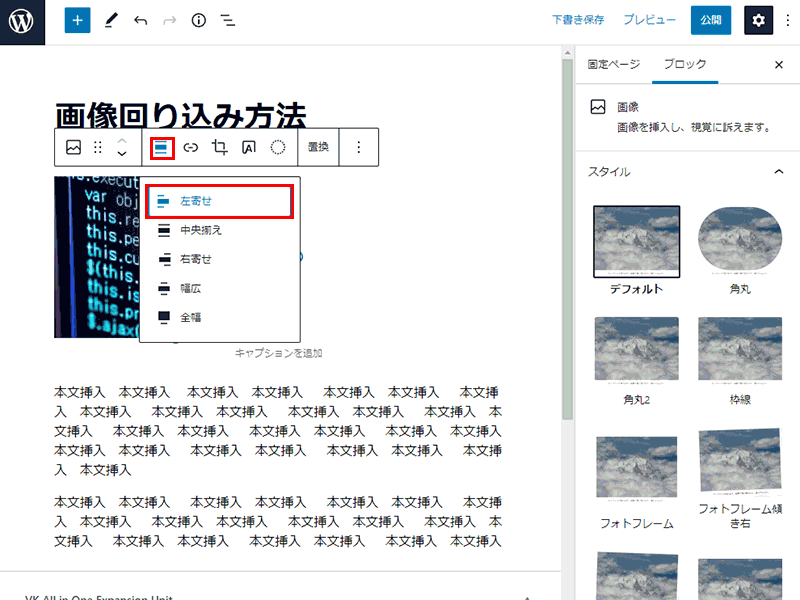Toggle the settings gear sidebar button
Image resolution: width=800 pixels, height=600 pixels.
pyautogui.click(x=758, y=21)
